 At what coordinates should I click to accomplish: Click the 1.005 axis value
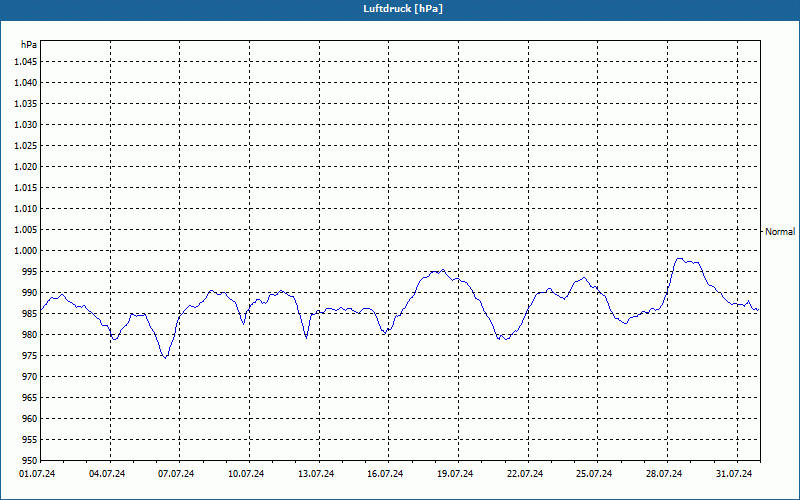coord(26,230)
